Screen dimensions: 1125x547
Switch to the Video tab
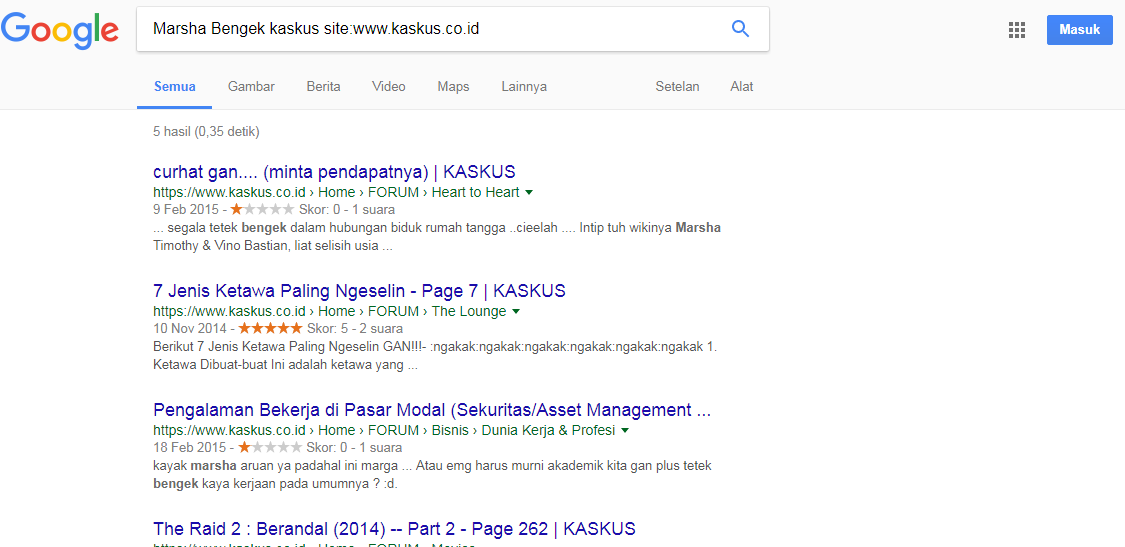coord(389,87)
